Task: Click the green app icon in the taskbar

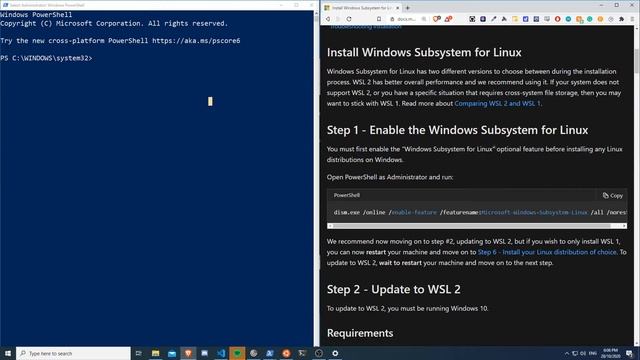Action: pos(237,353)
